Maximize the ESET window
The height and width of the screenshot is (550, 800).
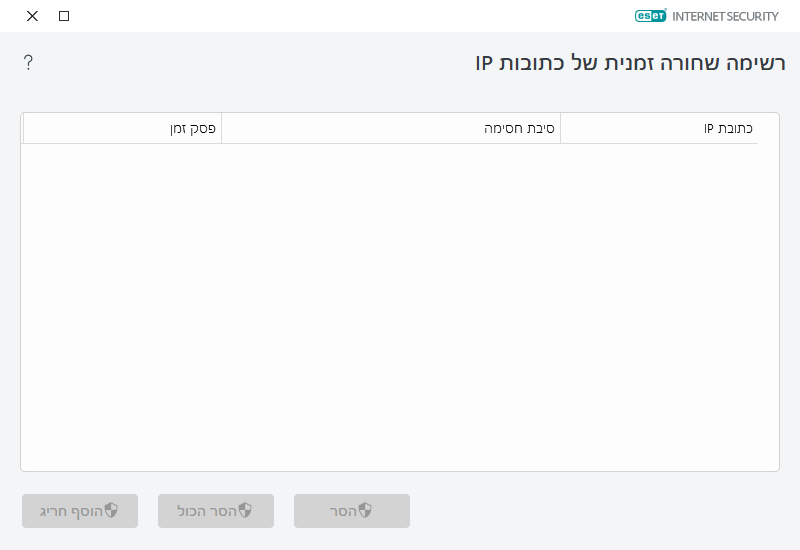click(64, 16)
